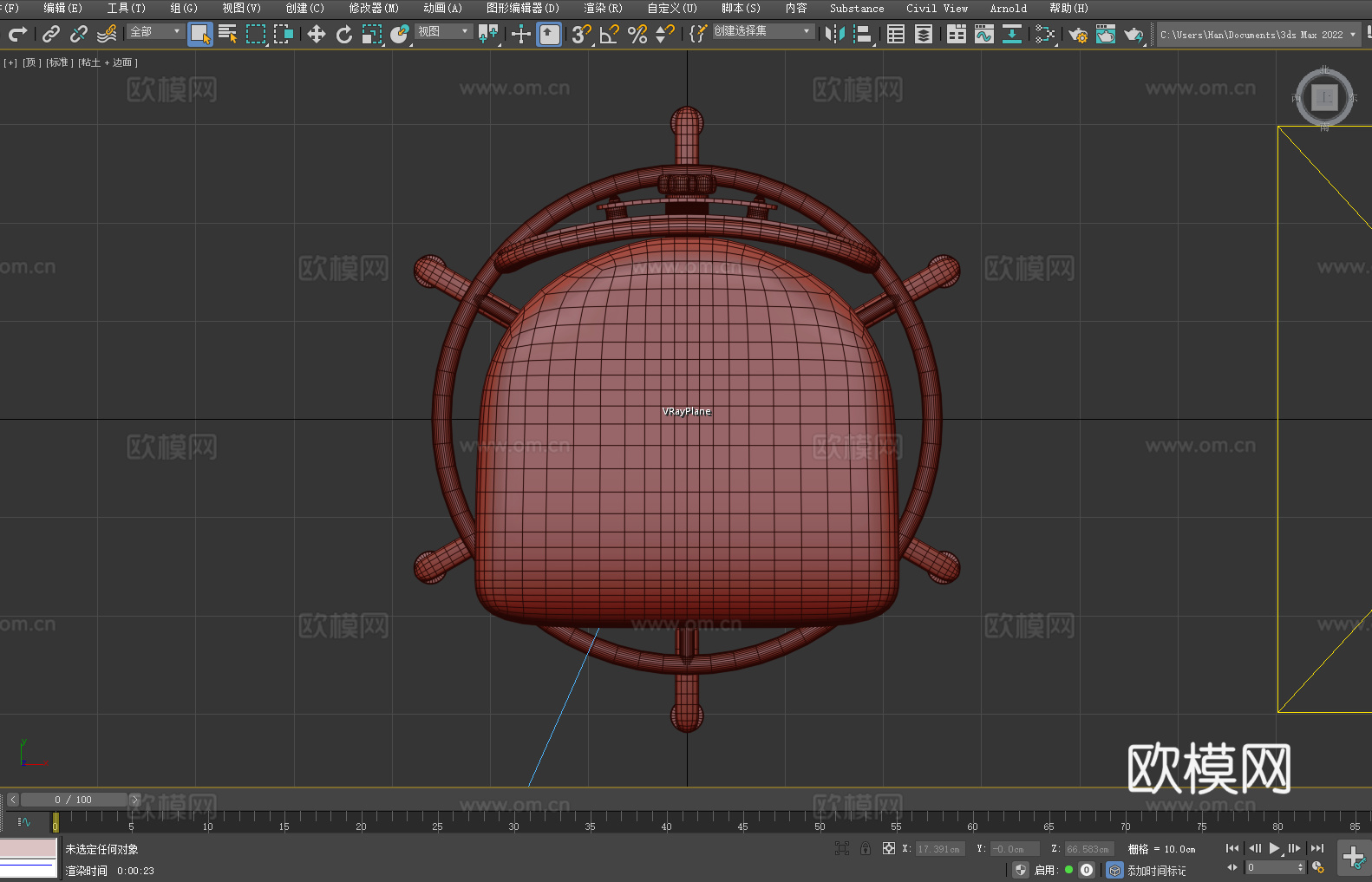This screenshot has width=1372, height=882.
Task: Click Isolate Selection toggle icon
Action: 841,848
